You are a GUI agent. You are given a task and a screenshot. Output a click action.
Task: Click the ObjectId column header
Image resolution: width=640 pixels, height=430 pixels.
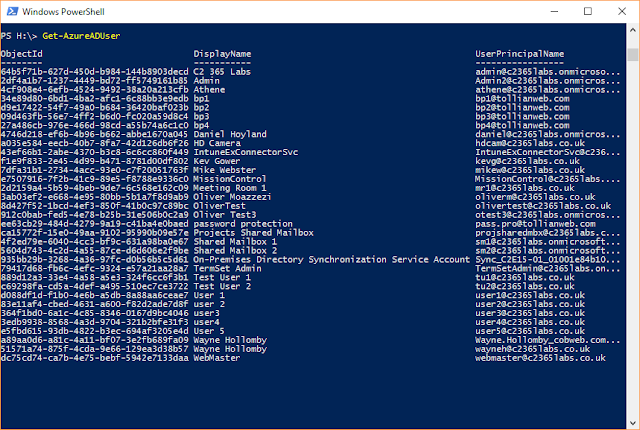pyautogui.click(x=22, y=54)
